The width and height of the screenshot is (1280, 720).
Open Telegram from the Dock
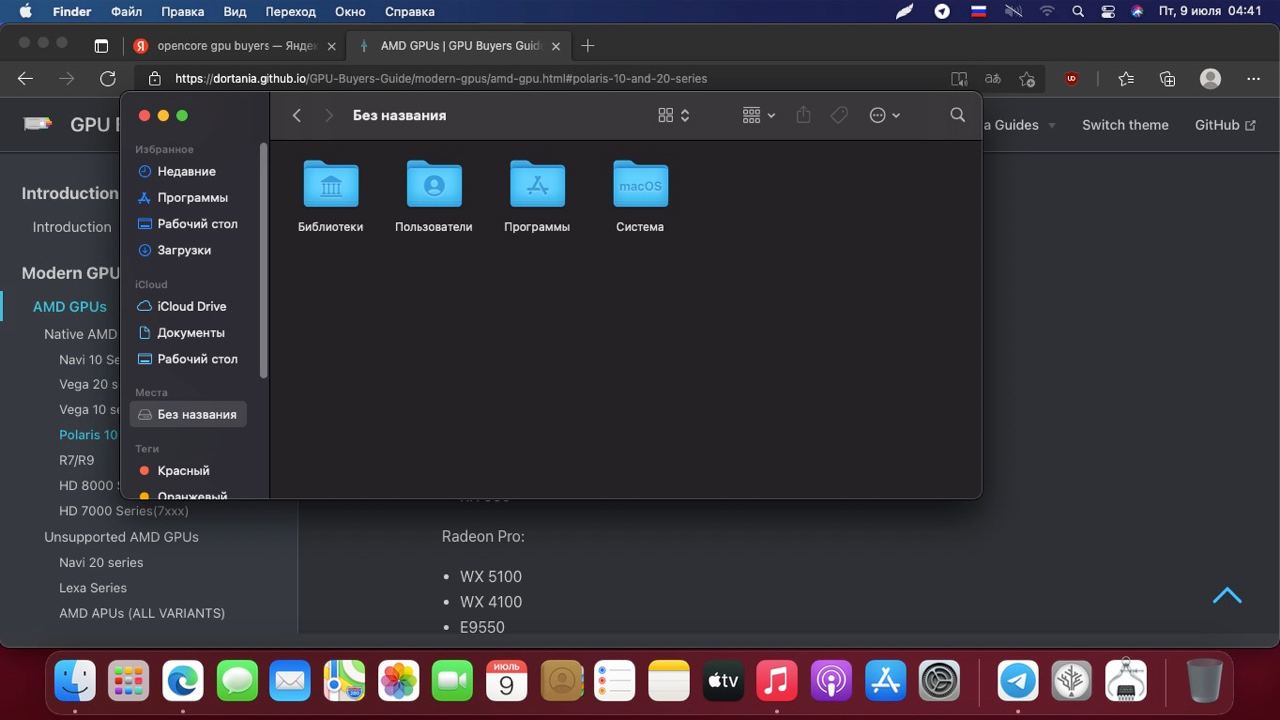(1018, 681)
